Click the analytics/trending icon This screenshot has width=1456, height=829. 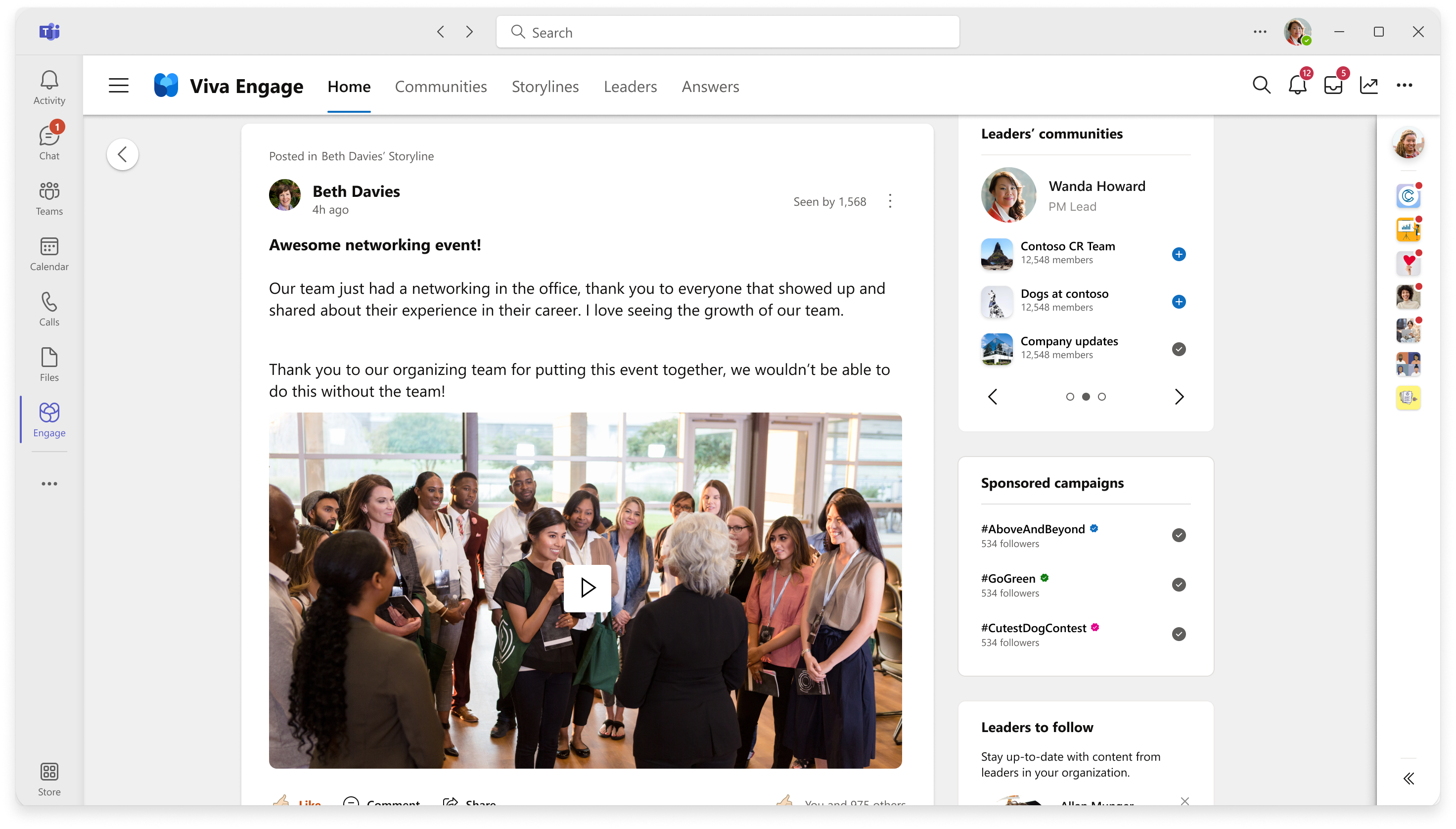1370,85
